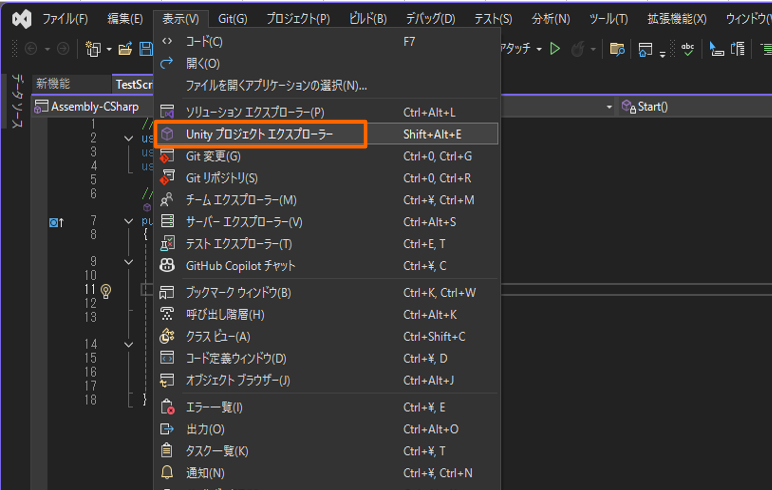Click the Visual Studio logo icon
772x490 pixels.
(20, 18)
